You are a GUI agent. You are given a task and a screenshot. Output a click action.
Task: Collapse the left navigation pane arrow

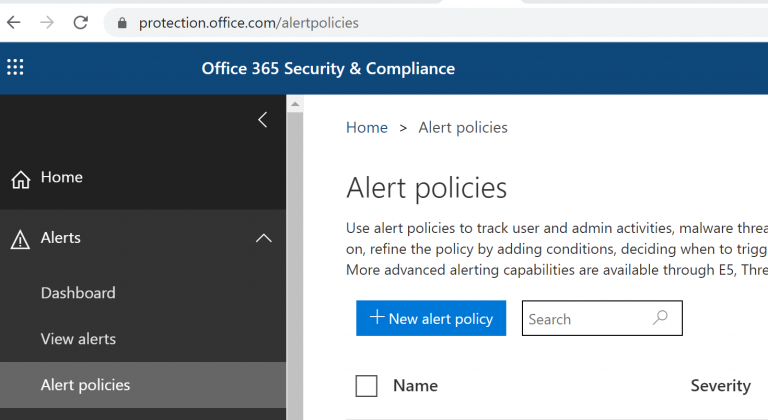263,120
